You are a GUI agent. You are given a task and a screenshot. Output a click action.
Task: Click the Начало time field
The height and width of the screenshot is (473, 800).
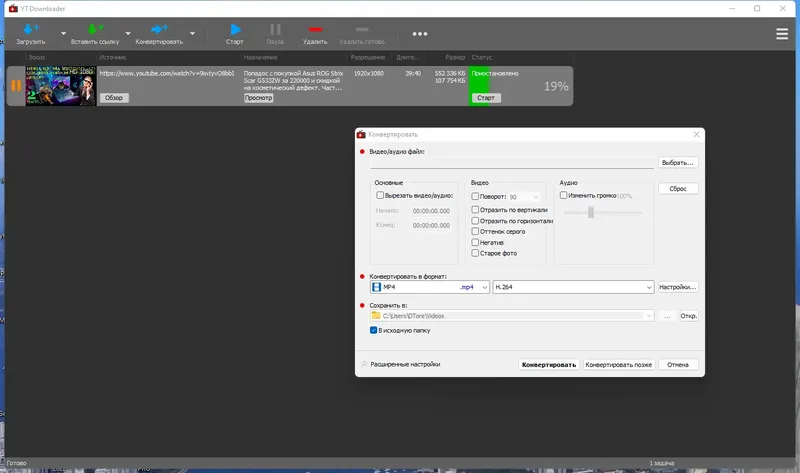(431, 211)
